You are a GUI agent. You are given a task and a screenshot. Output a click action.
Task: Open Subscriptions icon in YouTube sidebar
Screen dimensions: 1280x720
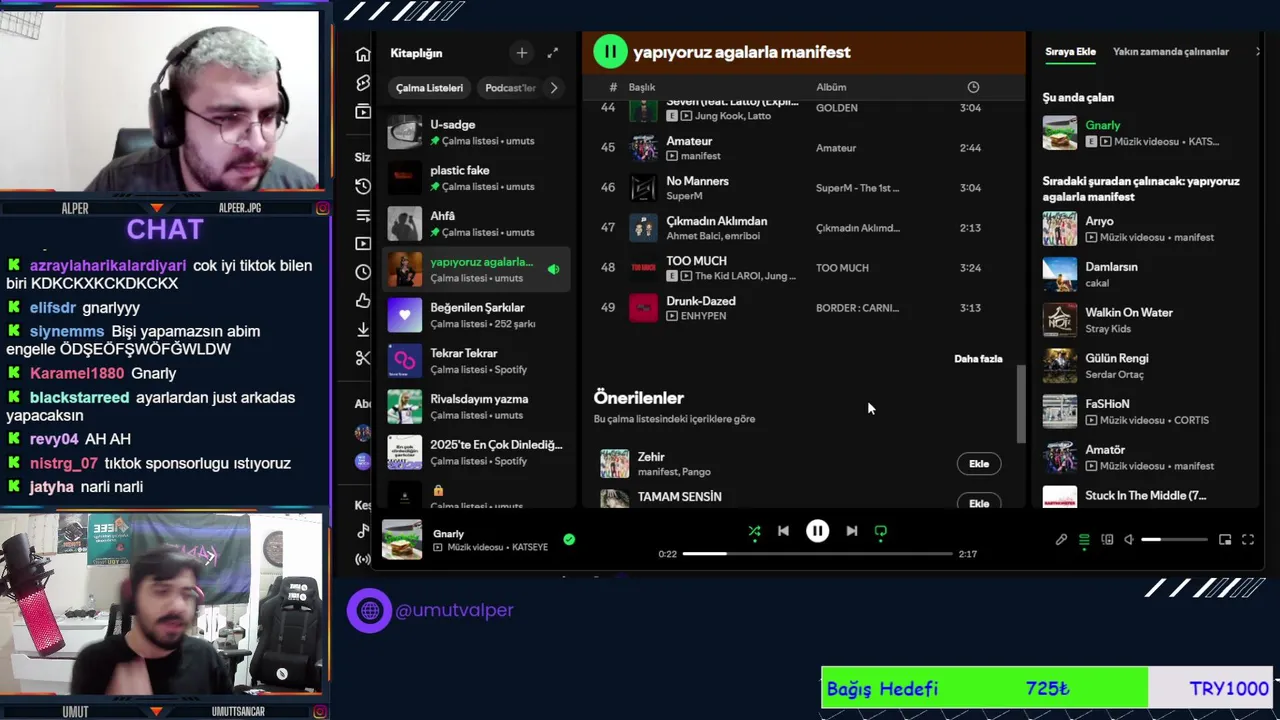pos(363,112)
